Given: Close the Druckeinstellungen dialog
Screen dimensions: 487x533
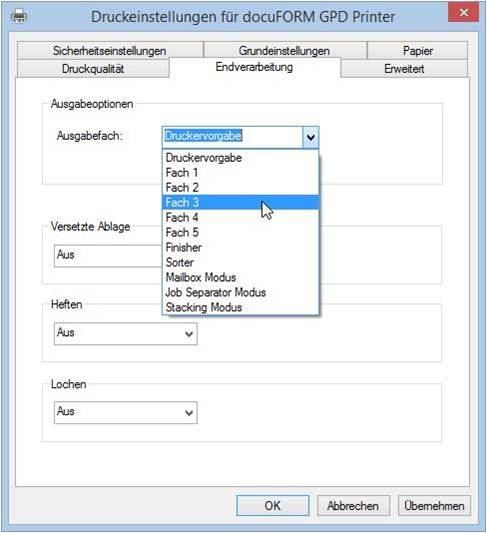Looking at the screenshot, I should click(464, 13).
